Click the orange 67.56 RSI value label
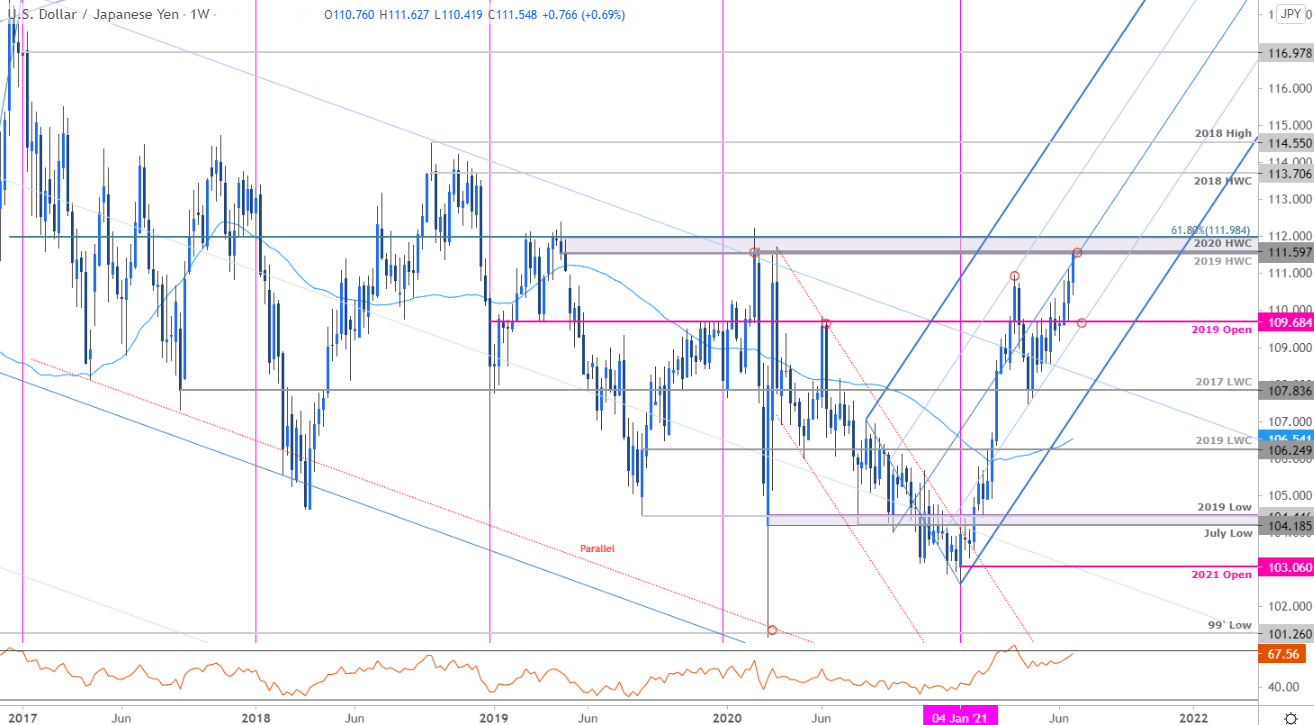This screenshot has width=1314, height=725. 1284,654
